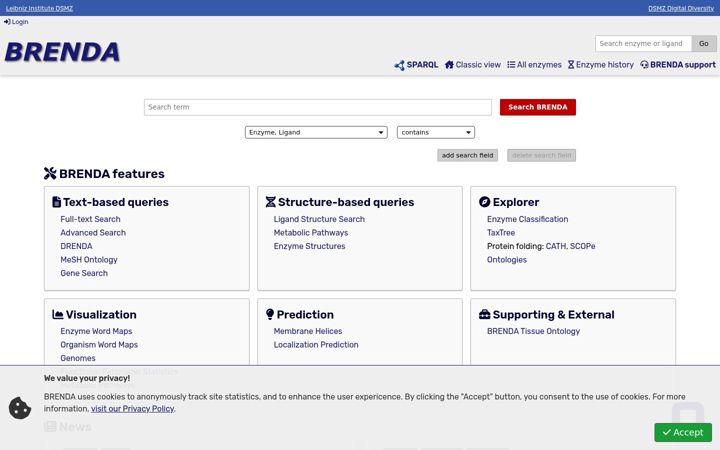Click the Login arrow icon
The height and width of the screenshot is (450, 720).
(x=7, y=22)
